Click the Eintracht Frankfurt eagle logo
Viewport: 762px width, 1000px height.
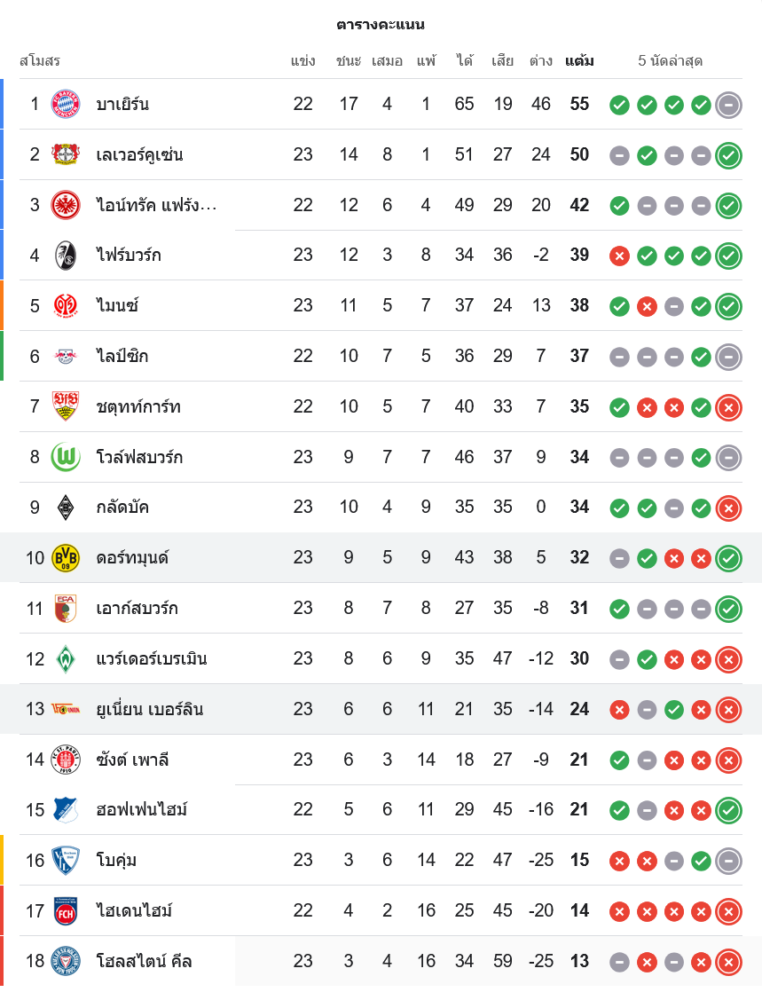click(x=65, y=205)
